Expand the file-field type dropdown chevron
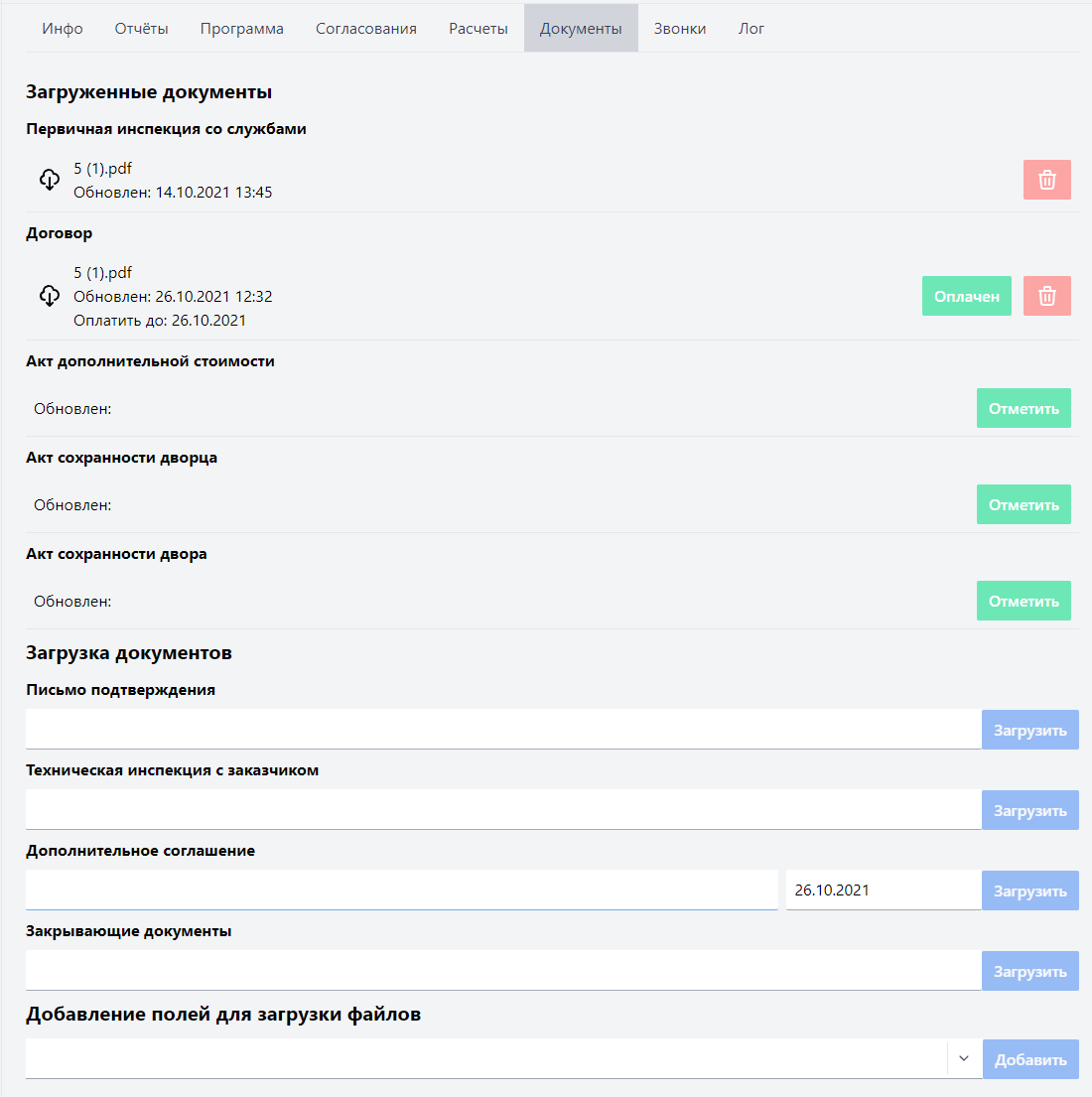The height and width of the screenshot is (1097, 1092). point(963,1059)
